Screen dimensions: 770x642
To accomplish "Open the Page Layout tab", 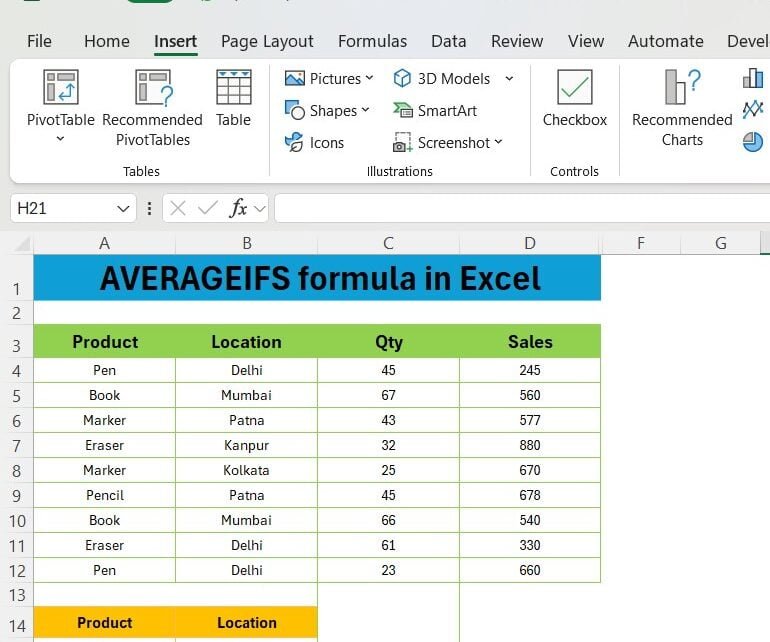I will 267,41.
